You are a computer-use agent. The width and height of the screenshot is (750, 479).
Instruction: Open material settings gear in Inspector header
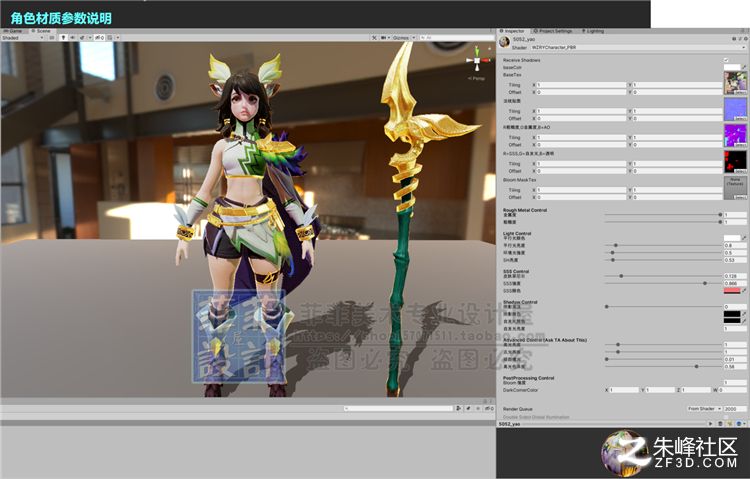point(745,39)
